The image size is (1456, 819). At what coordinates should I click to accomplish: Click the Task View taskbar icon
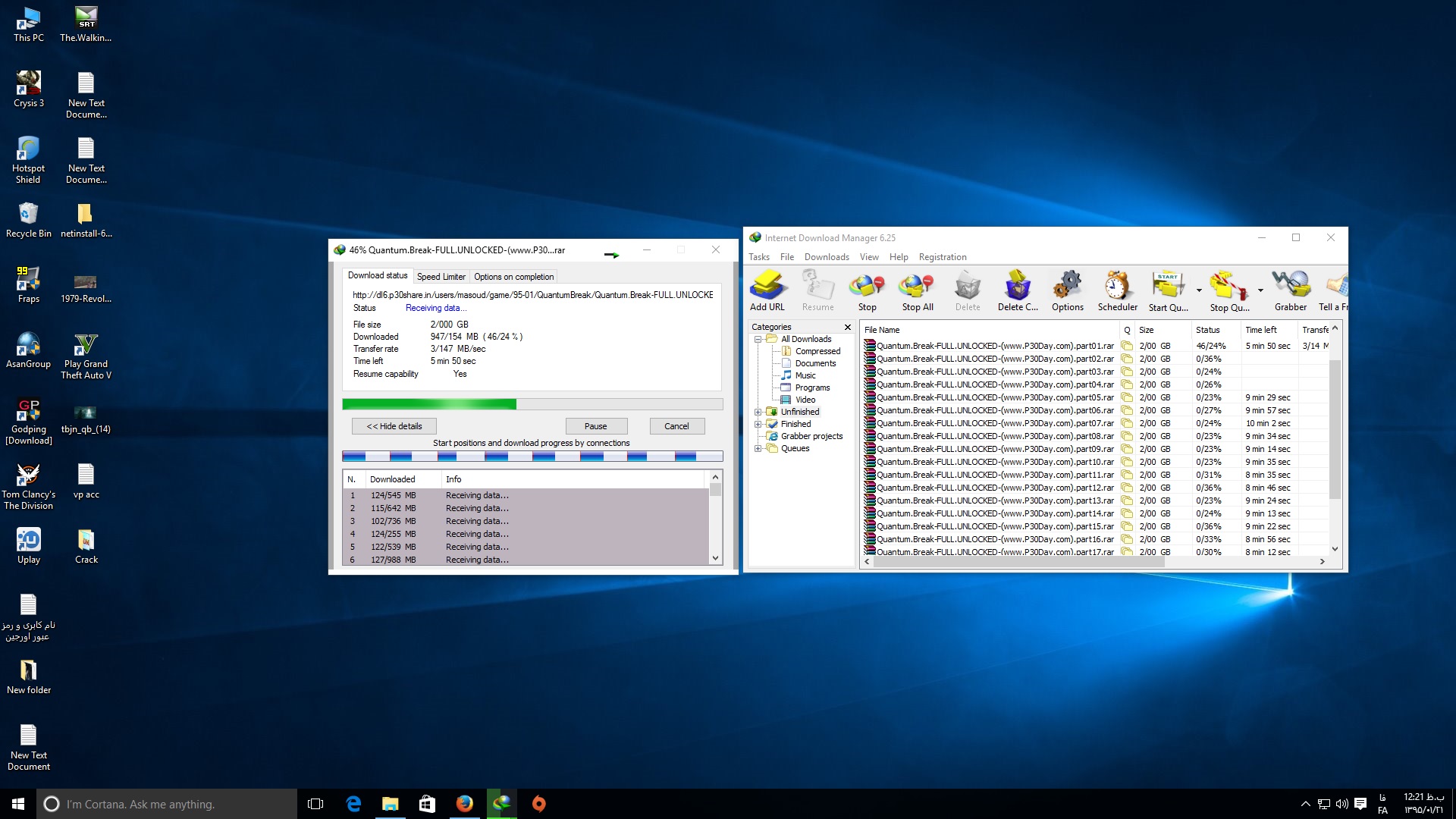315,804
